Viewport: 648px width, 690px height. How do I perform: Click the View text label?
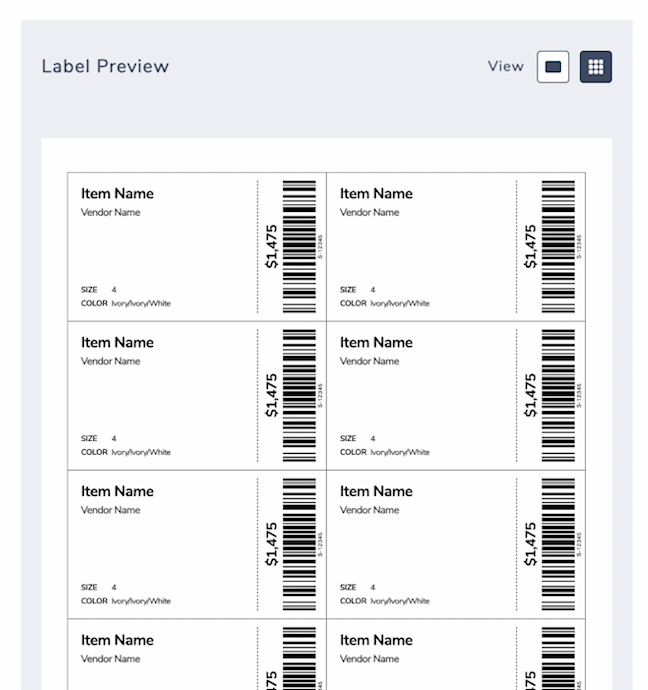(505, 67)
